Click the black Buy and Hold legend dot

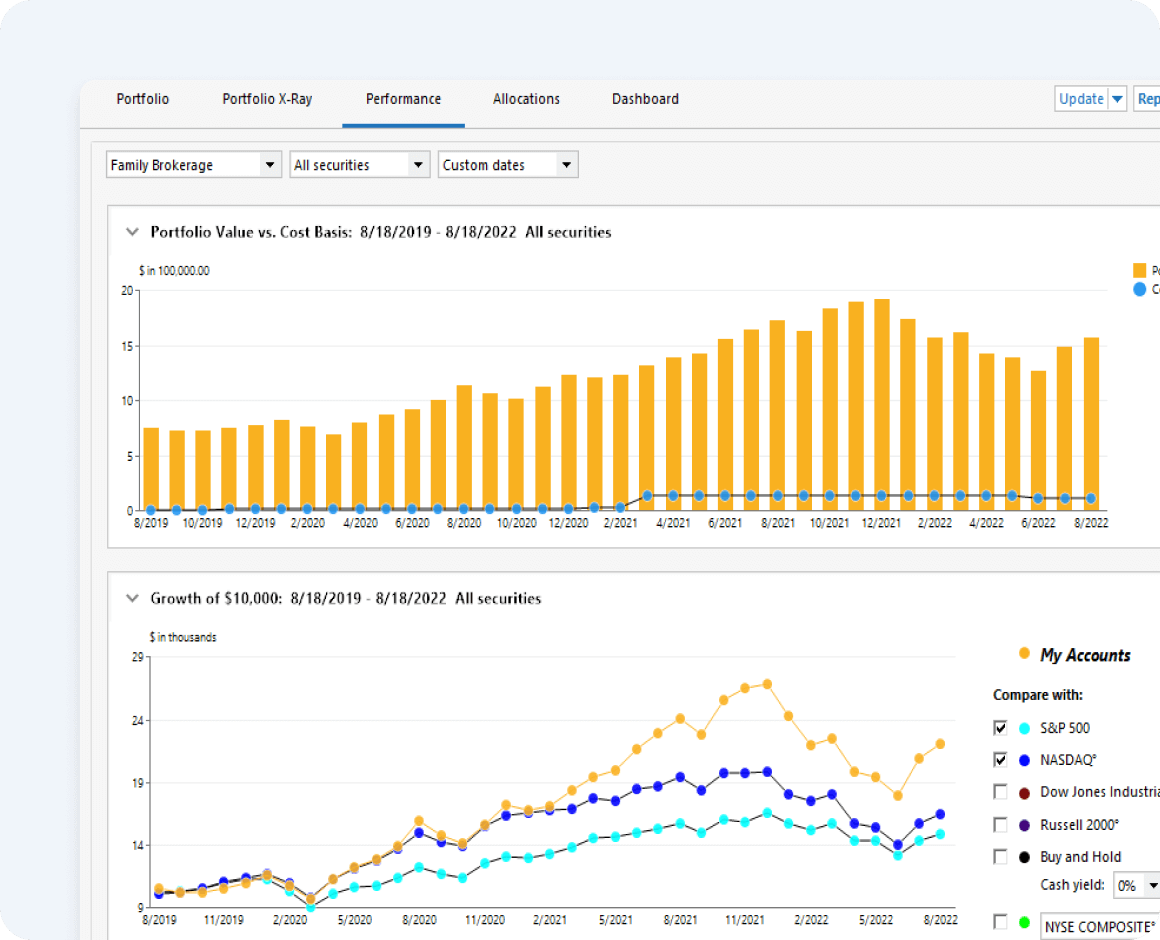pos(1023,856)
